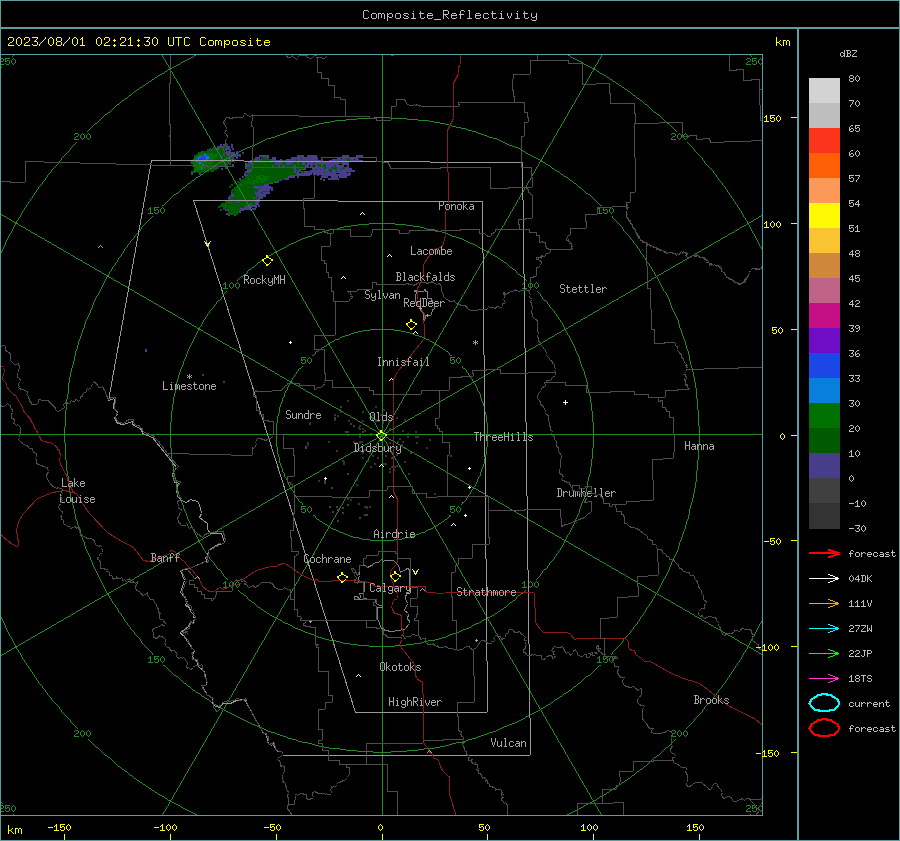The image size is (900, 841).
Task: Click the dBZ legend heading
Action: (848, 53)
